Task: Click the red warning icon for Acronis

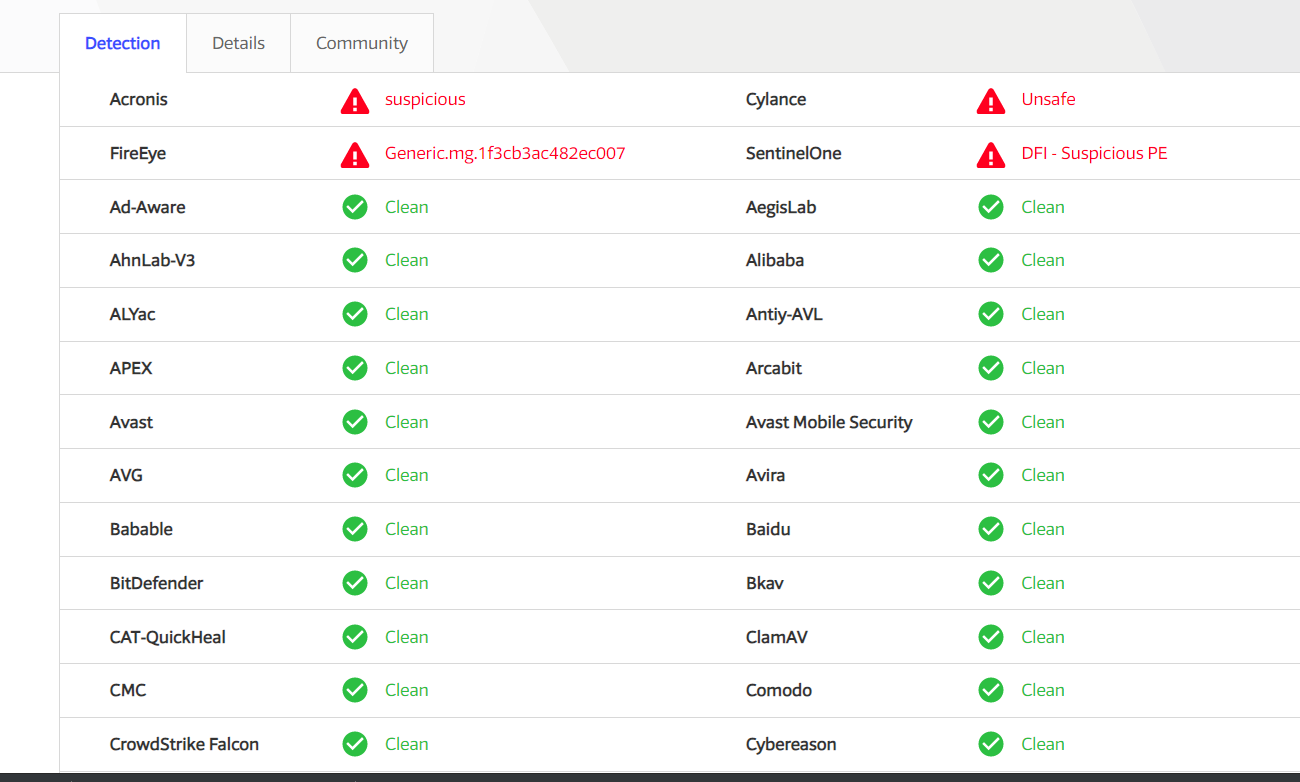Action: pos(355,100)
